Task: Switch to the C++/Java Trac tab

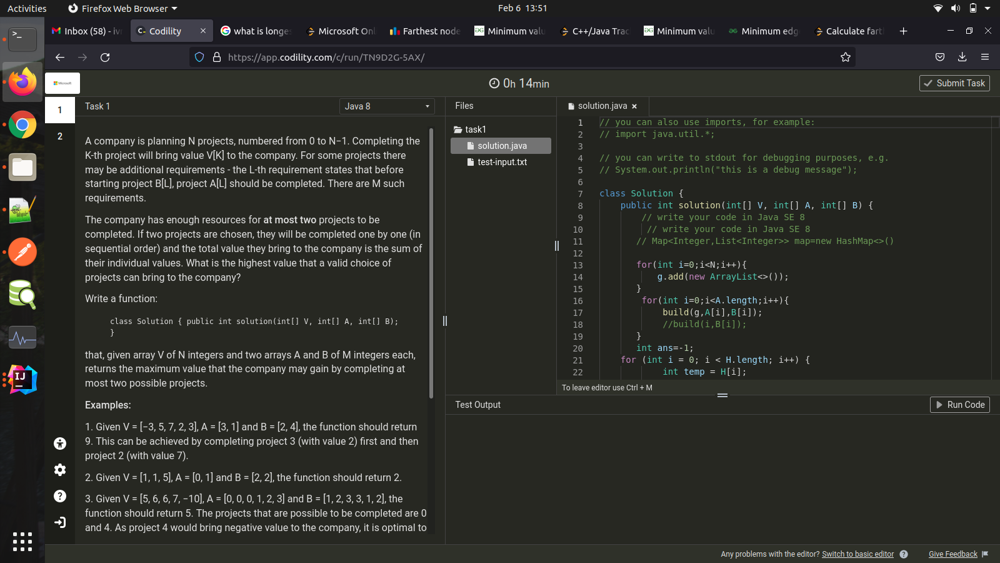Action: [x=594, y=31]
